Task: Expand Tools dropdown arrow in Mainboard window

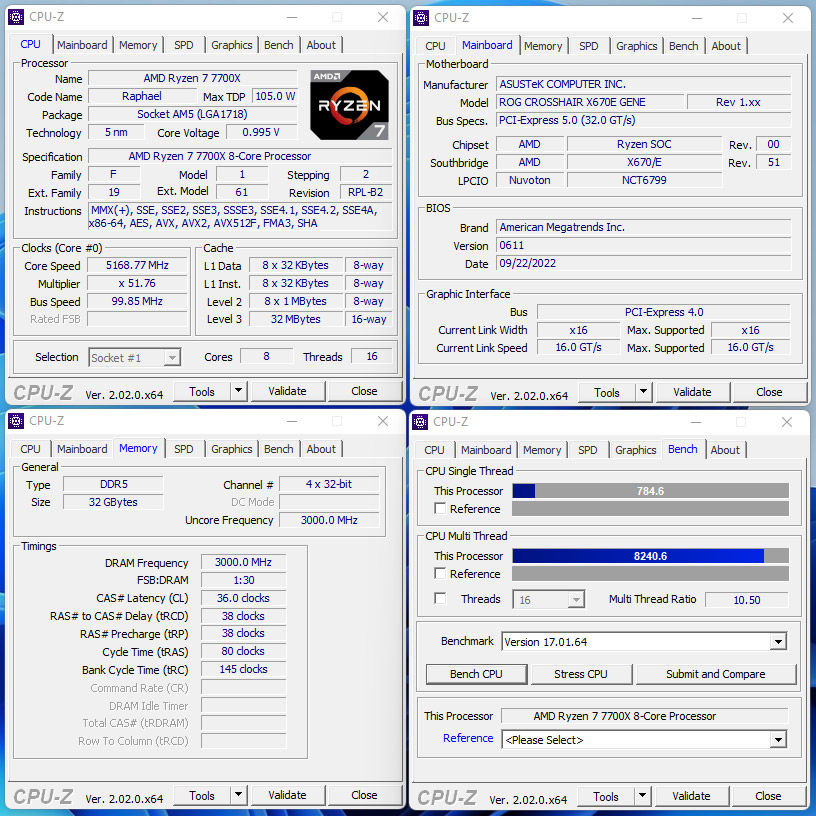Action: click(x=643, y=391)
